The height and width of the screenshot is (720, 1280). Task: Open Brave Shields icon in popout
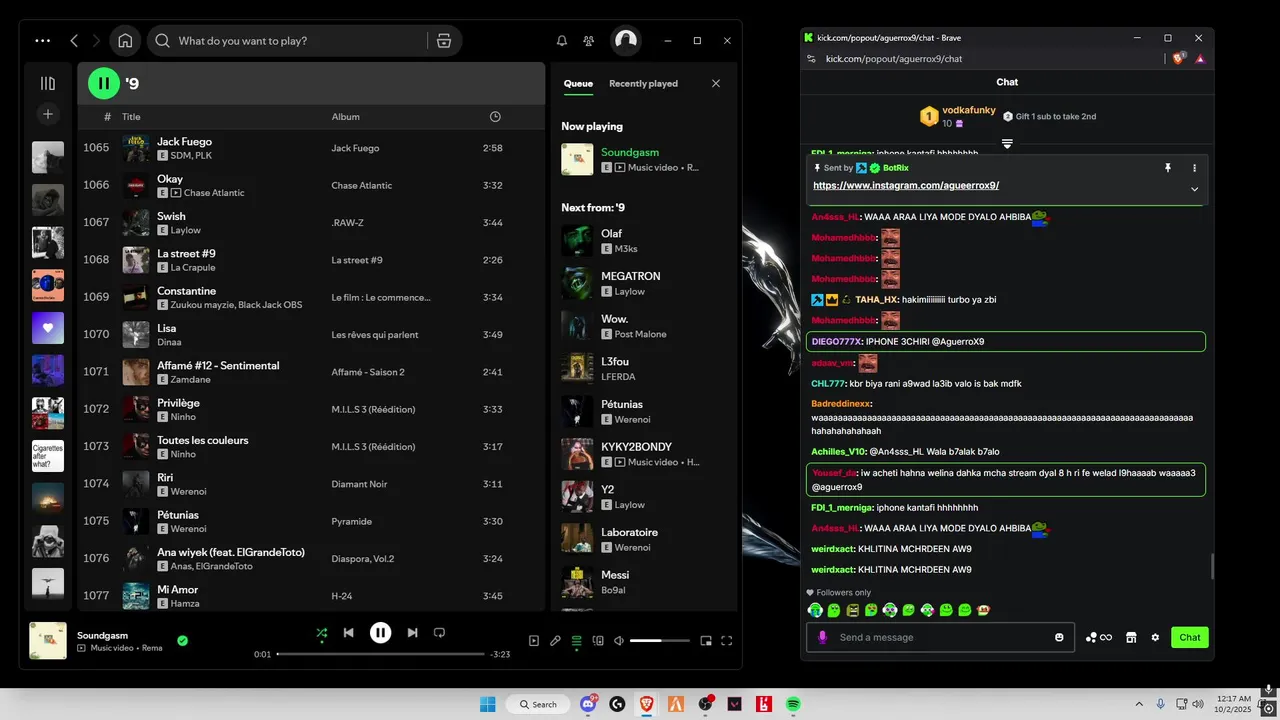1179,58
